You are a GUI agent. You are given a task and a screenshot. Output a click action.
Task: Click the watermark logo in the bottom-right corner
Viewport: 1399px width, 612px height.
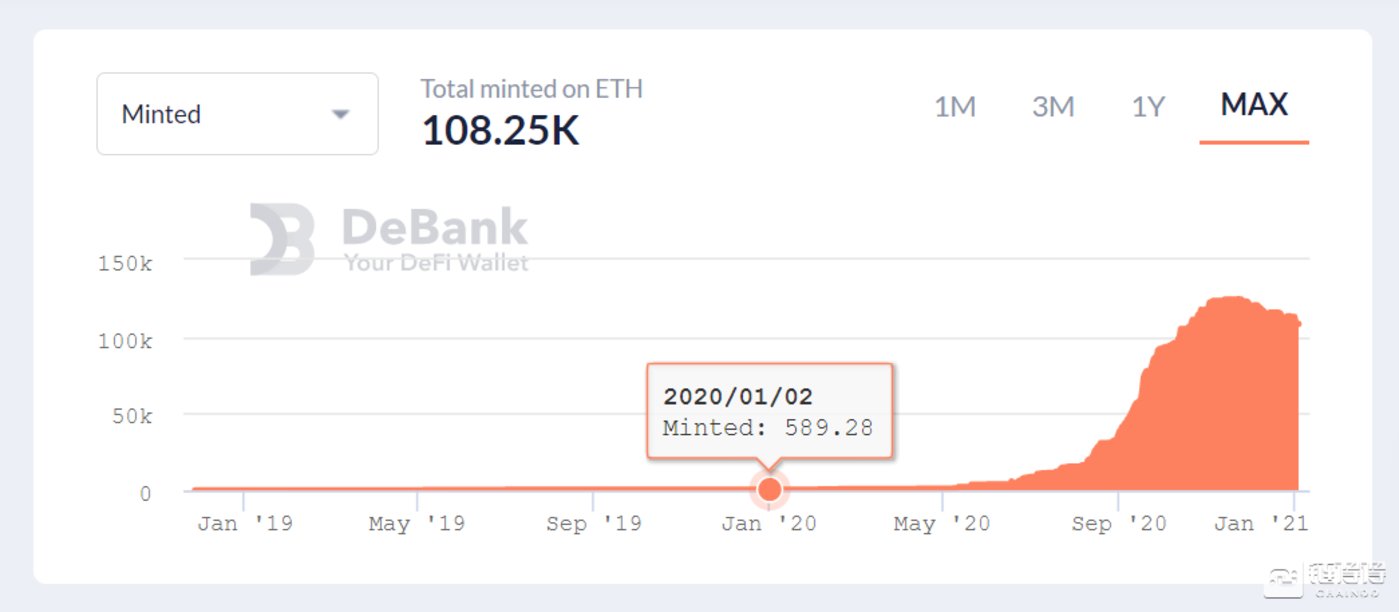1324,578
